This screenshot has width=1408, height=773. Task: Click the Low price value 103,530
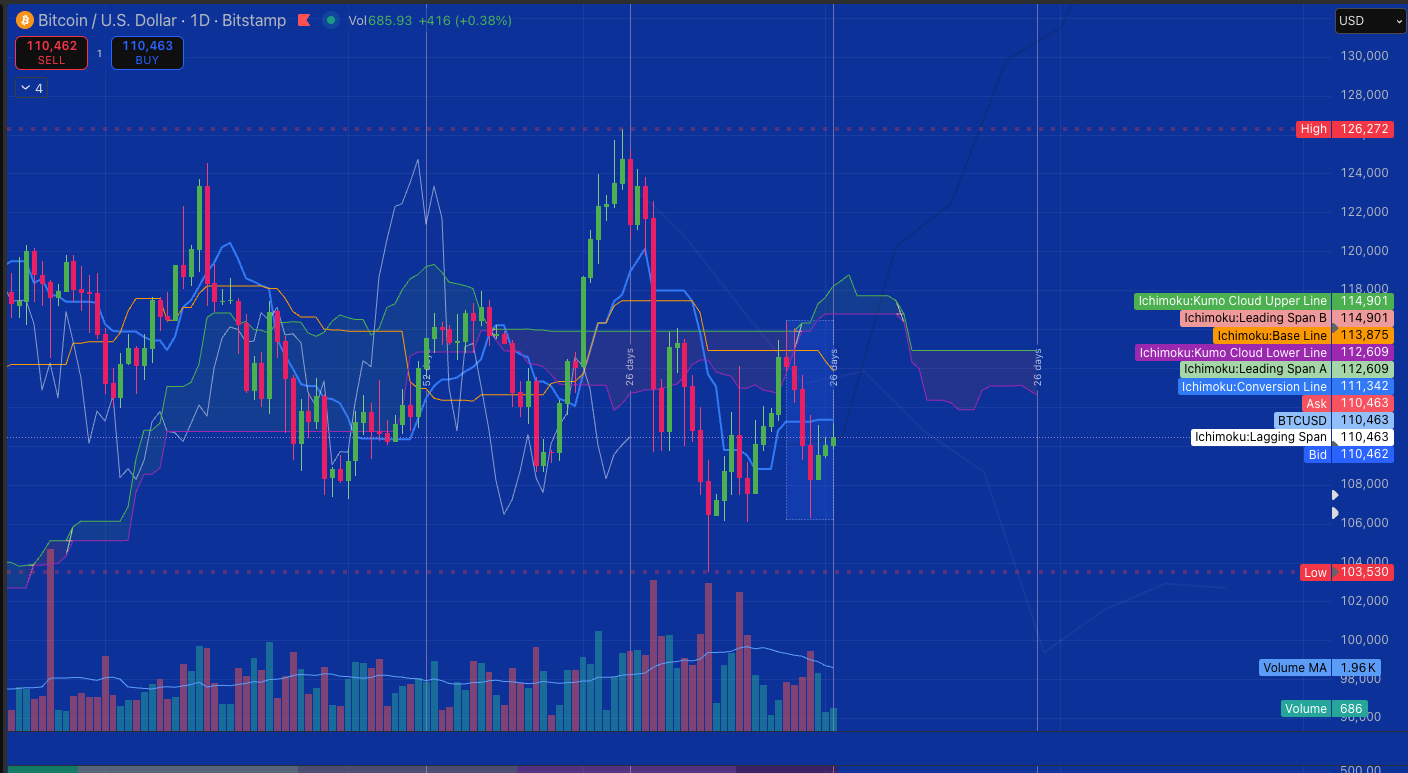tap(1362, 573)
